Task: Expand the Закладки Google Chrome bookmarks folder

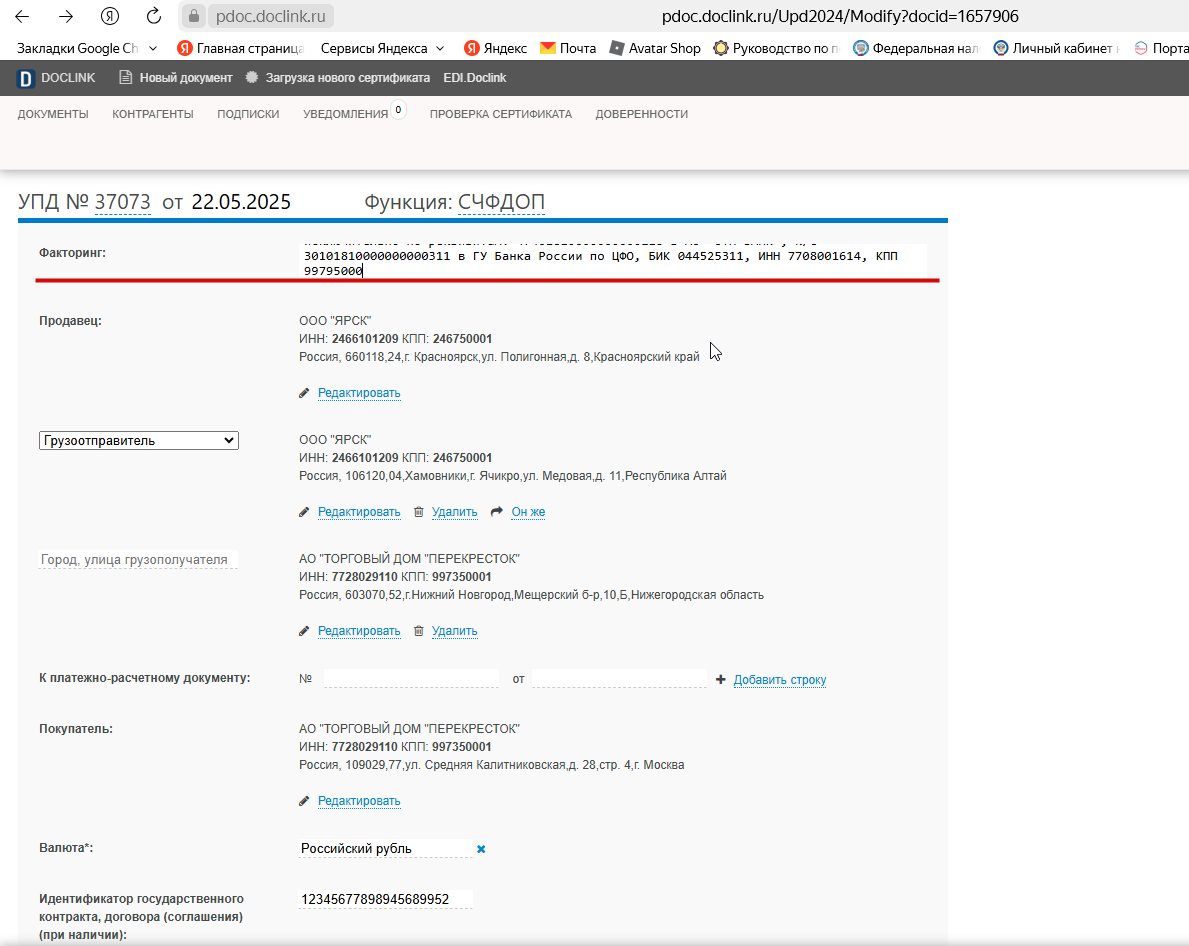Action: point(86,48)
